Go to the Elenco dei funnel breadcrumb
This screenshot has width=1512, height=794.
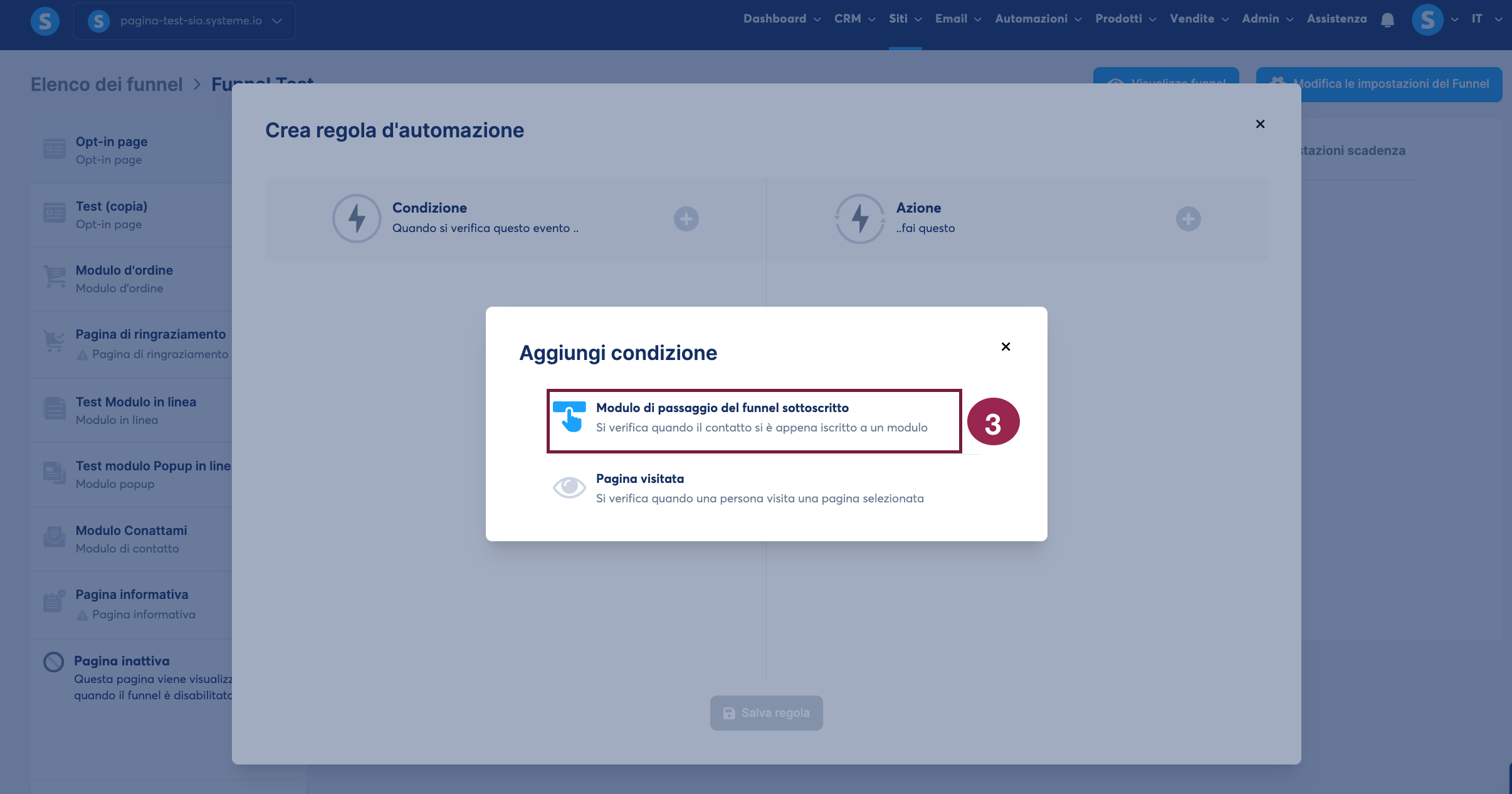click(107, 84)
